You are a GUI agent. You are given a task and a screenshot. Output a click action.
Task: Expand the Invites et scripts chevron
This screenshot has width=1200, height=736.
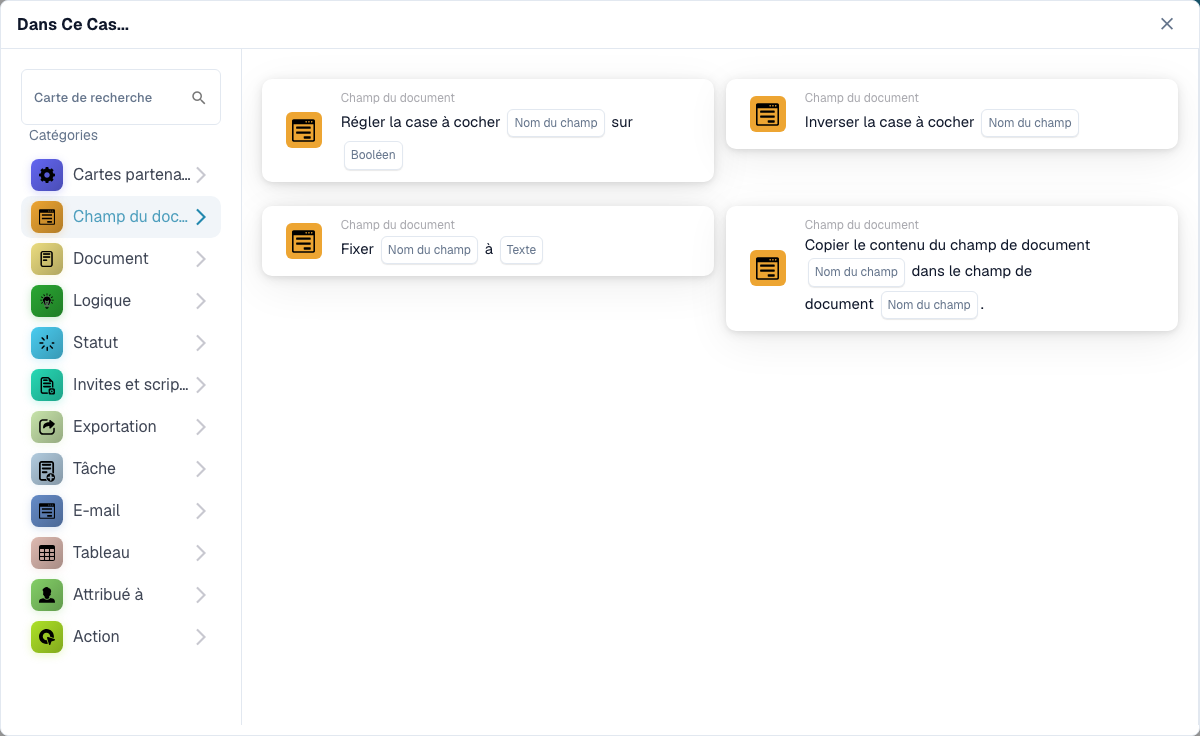tap(201, 385)
